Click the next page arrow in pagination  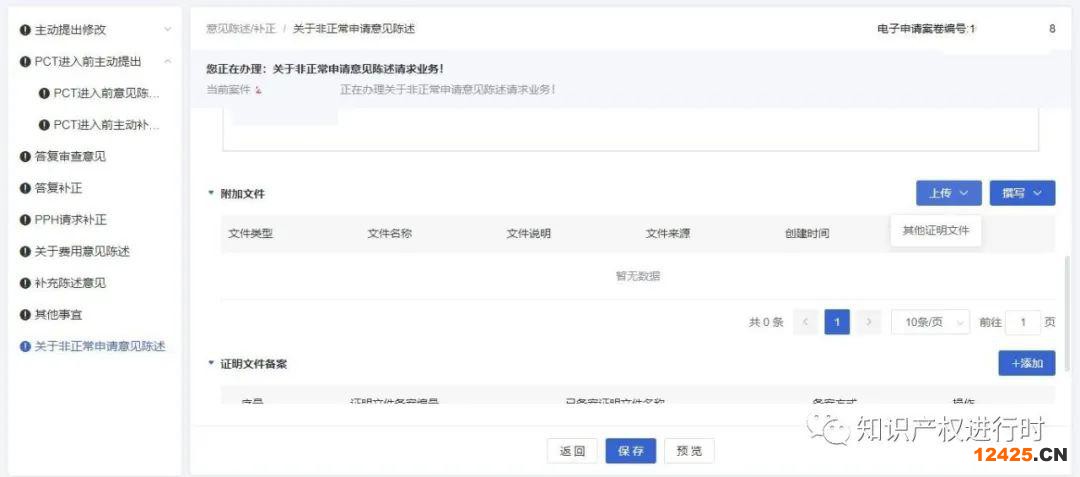click(869, 322)
